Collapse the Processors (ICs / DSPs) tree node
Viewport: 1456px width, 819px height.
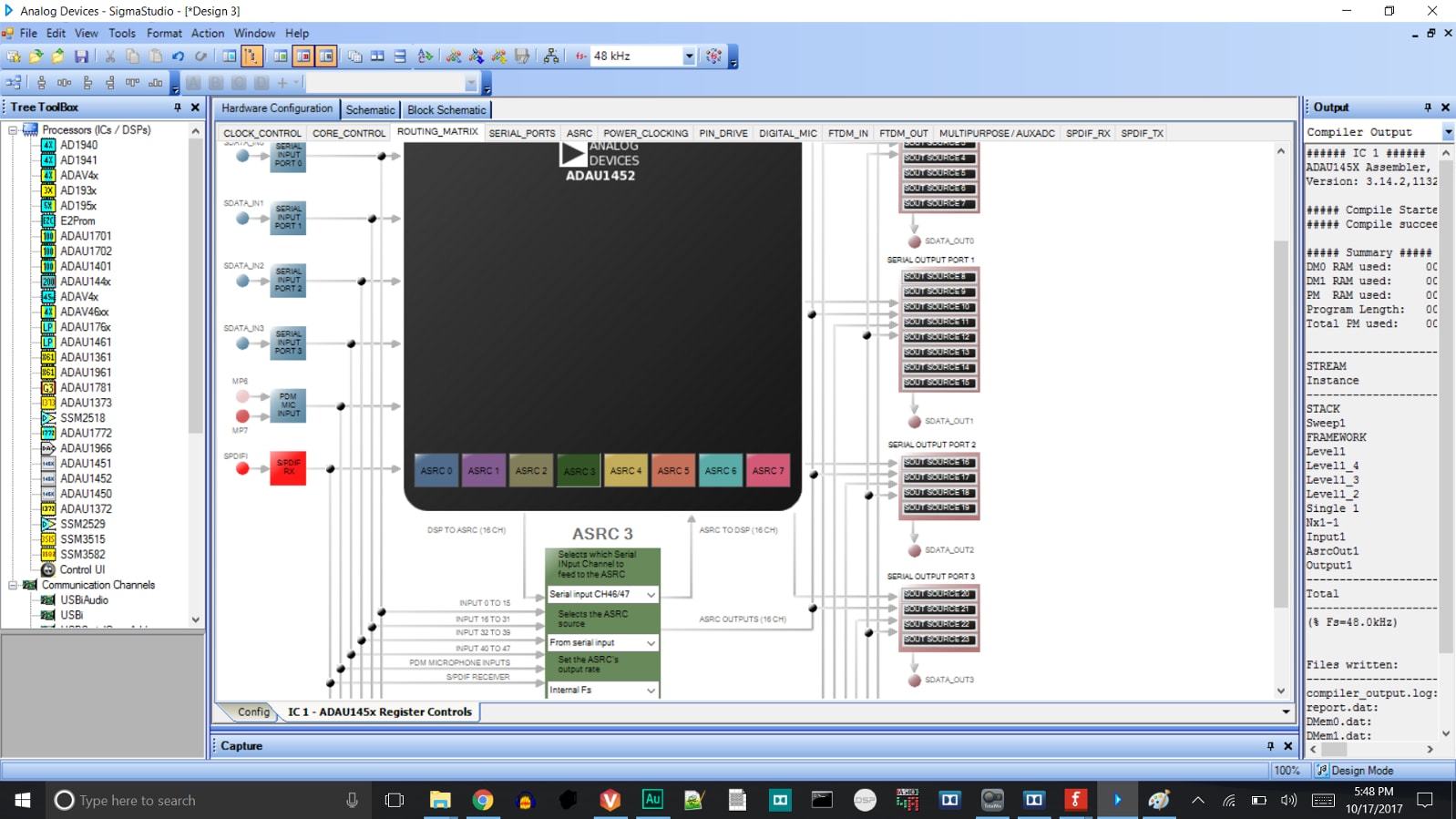click(x=13, y=130)
